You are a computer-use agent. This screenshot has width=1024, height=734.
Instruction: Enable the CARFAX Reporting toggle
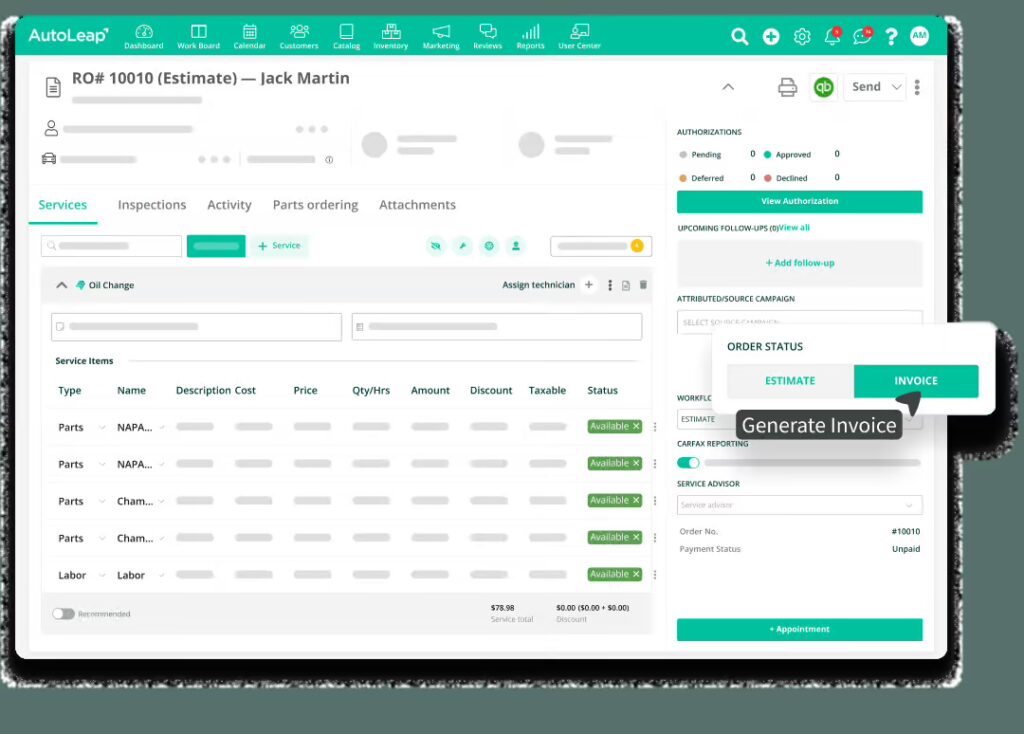click(687, 462)
